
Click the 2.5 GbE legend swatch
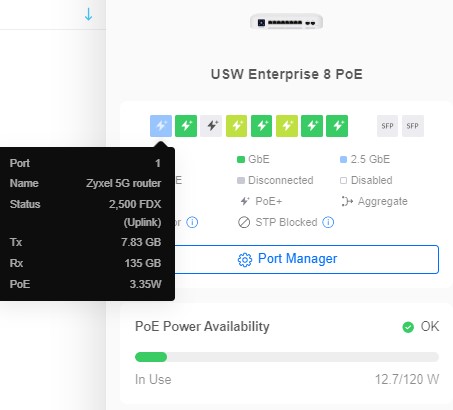coord(343,160)
